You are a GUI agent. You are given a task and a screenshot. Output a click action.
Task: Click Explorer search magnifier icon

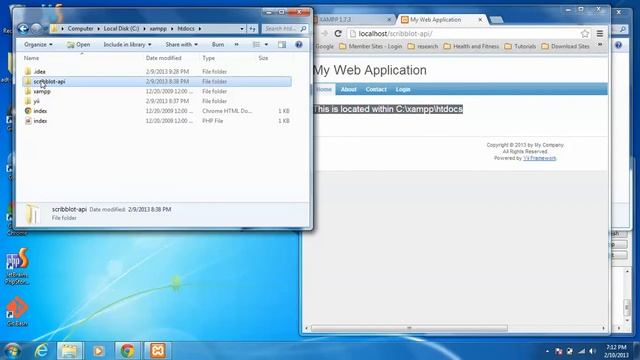[x=303, y=29]
